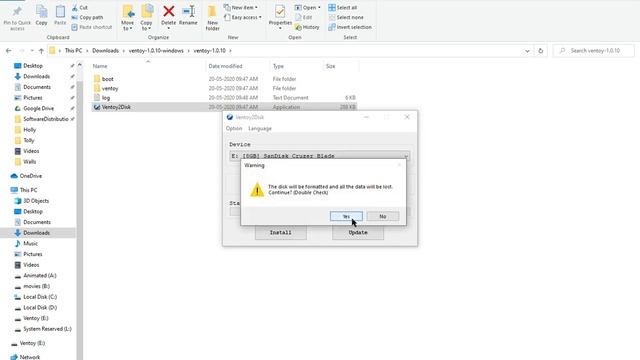Go back with the back arrow
Viewport: 640px width, 360px height.
click(x=9, y=51)
